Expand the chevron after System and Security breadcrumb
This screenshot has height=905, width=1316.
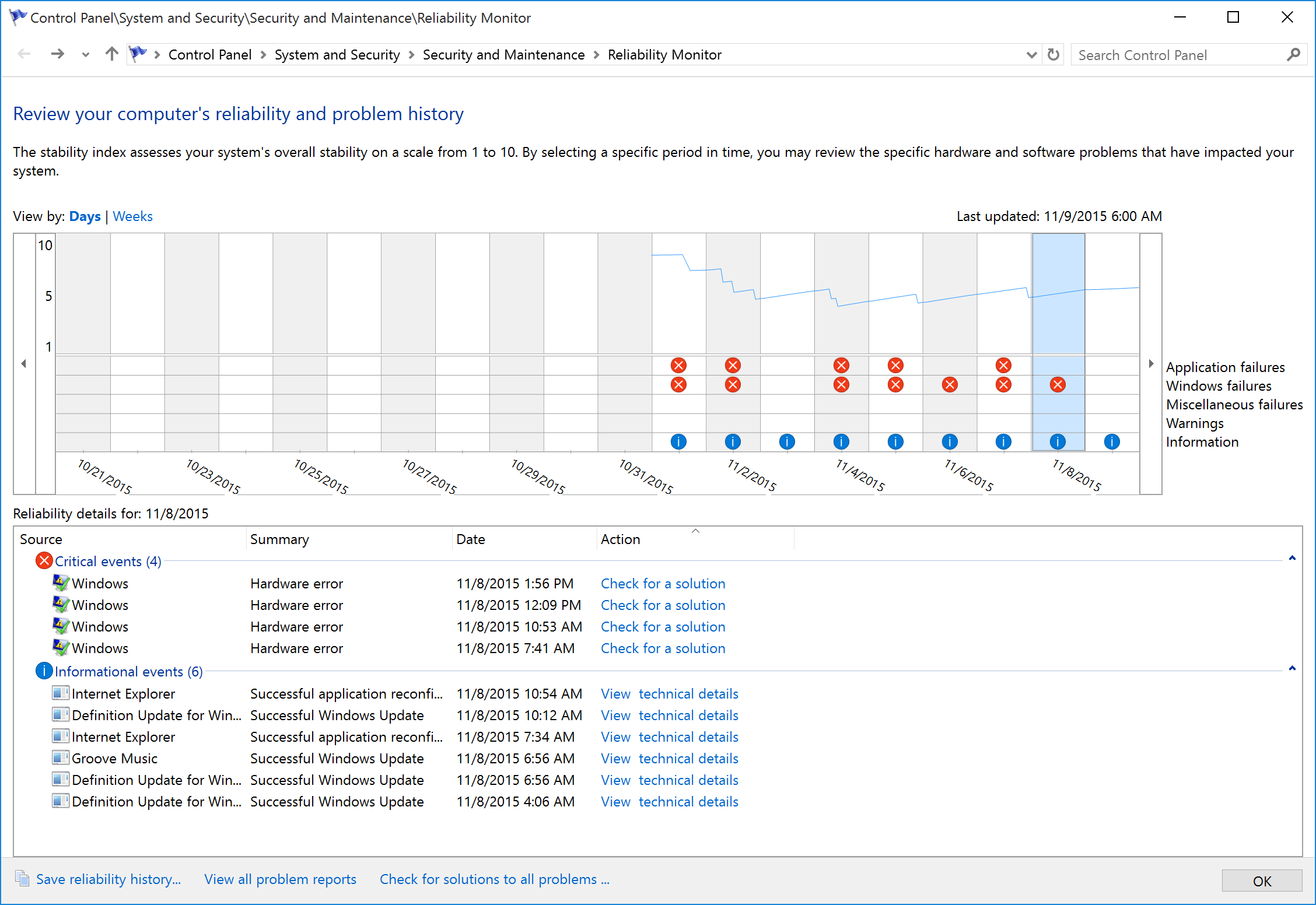411,55
